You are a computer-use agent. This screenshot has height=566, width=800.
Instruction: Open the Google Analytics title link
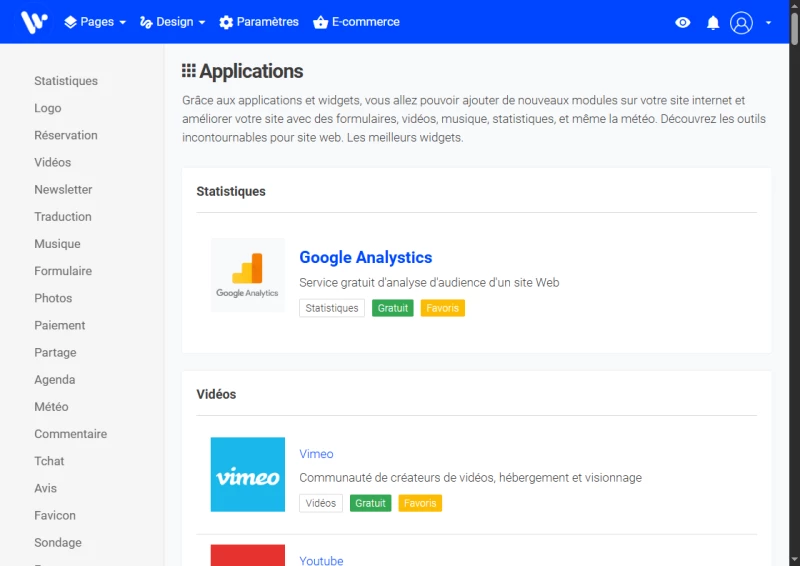click(x=366, y=258)
